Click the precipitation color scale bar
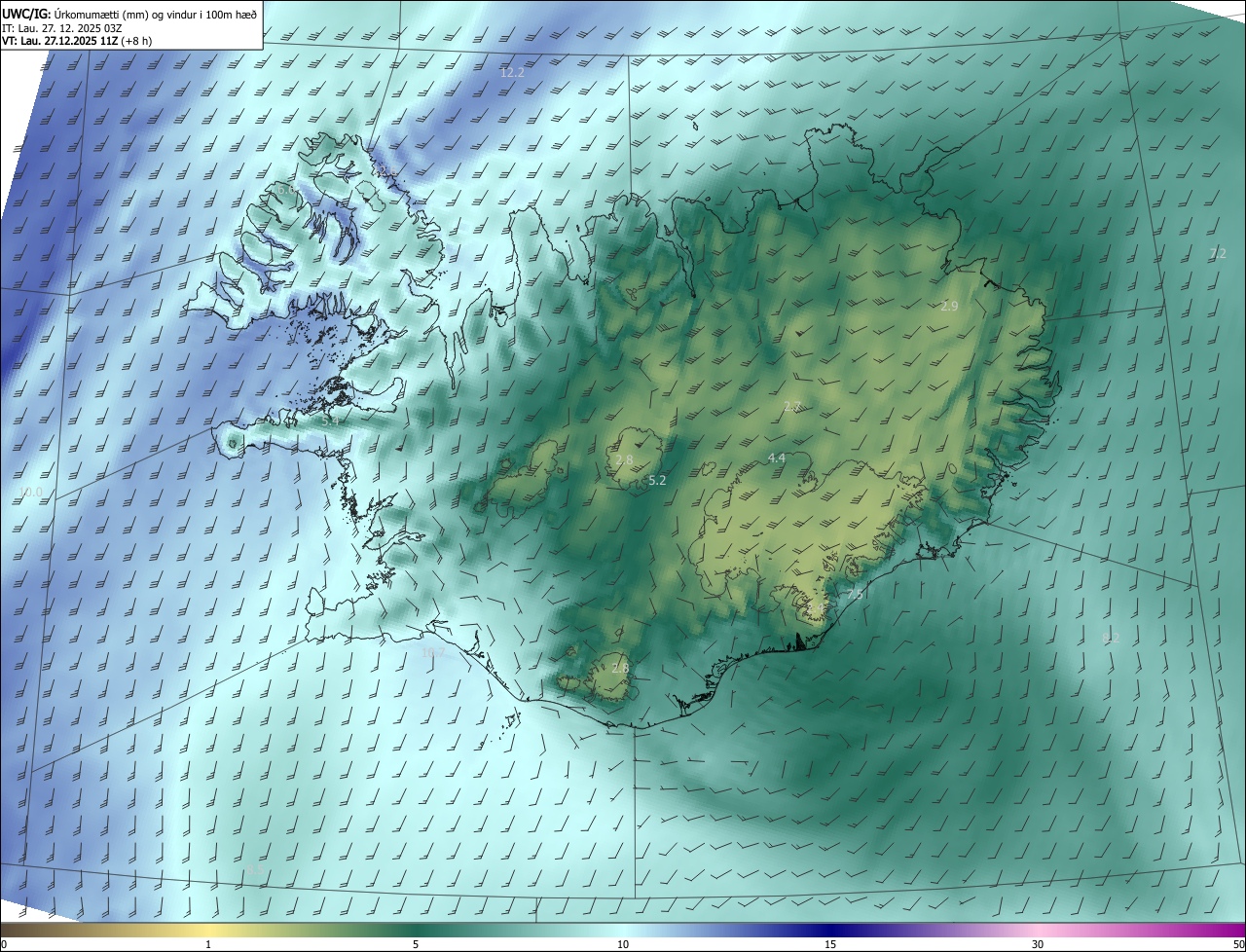 623,930
